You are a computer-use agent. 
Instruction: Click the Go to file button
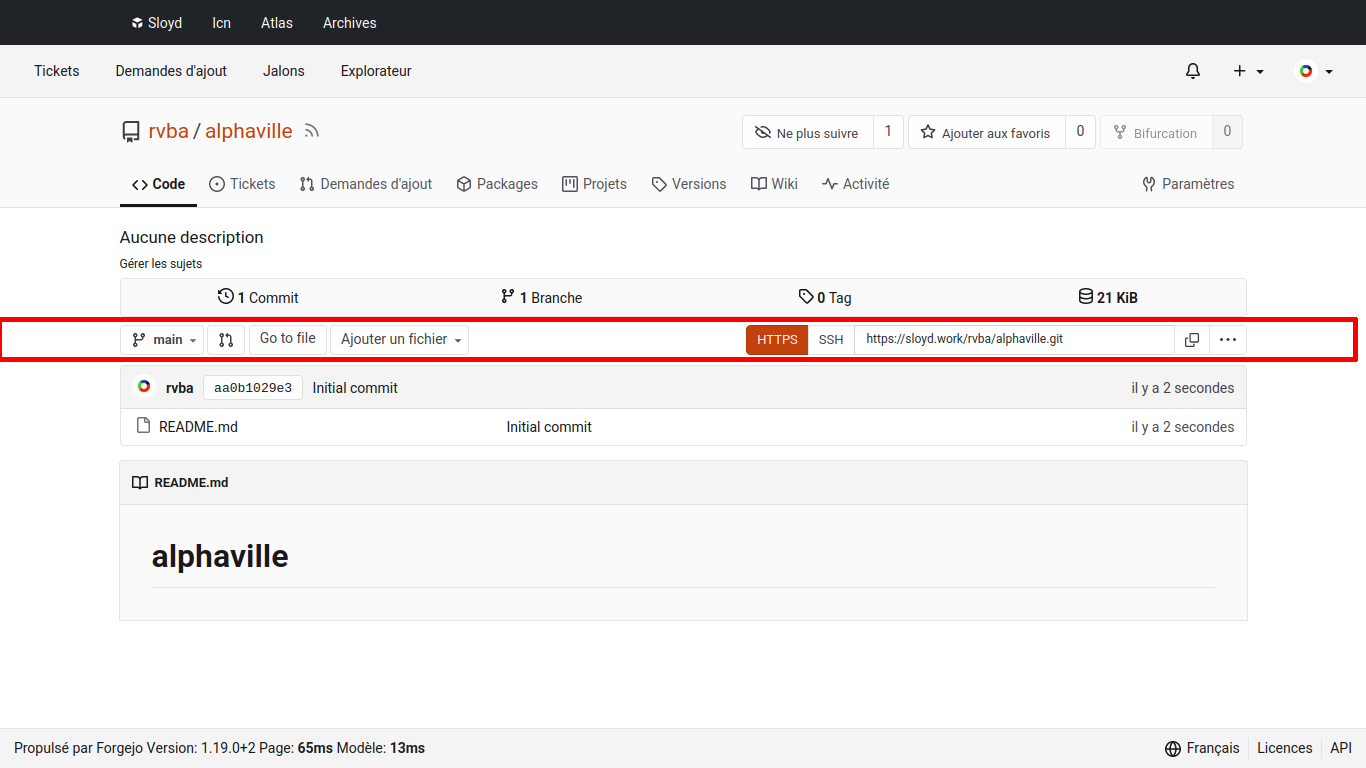point(287,339)
